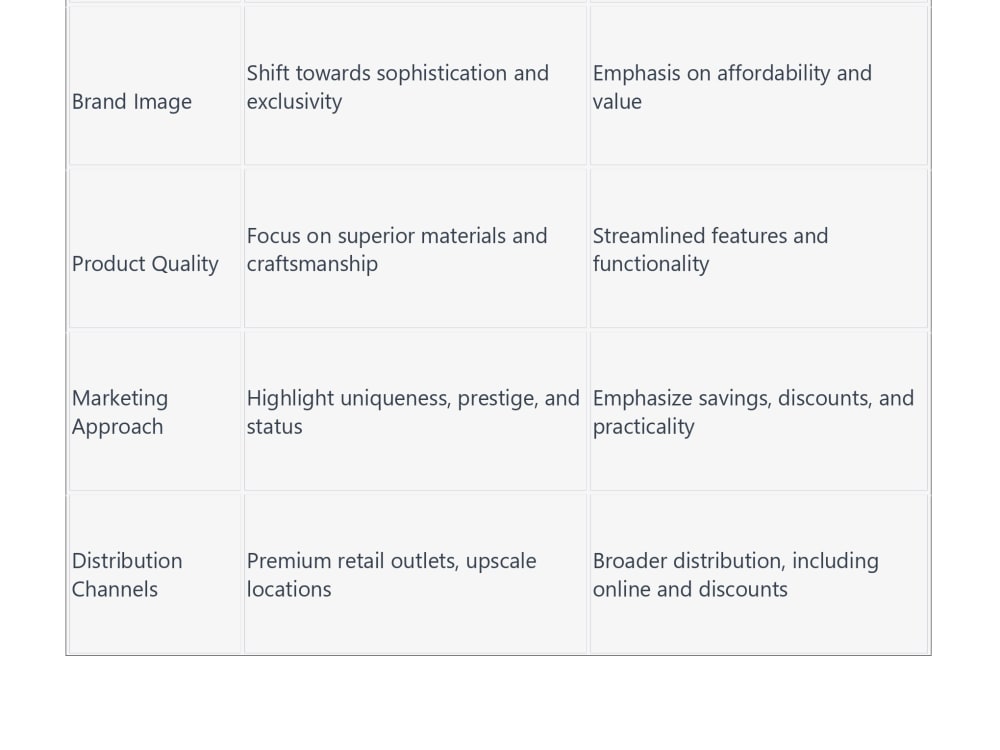Image resolution: width=1000 pixels, height=750 pixels.
Task: Click the Marketing Approach row header cell
Action: (154, 411)
